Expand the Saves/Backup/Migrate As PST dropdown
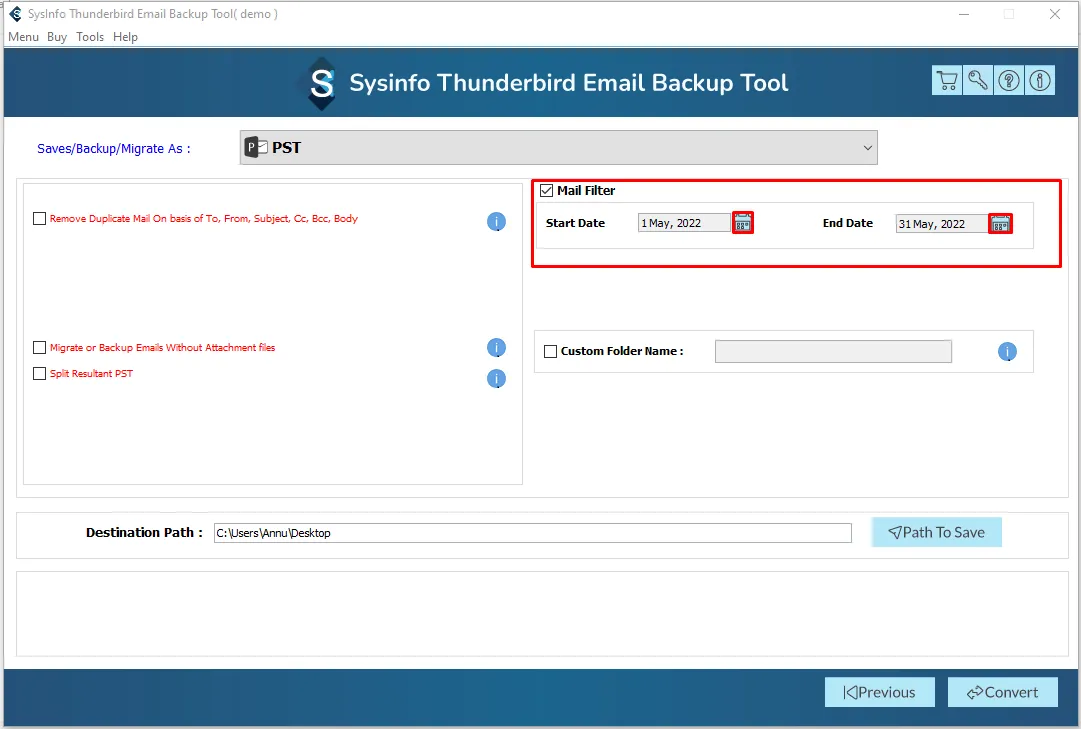The image size is (1081, 729). (x=558, y=148)
